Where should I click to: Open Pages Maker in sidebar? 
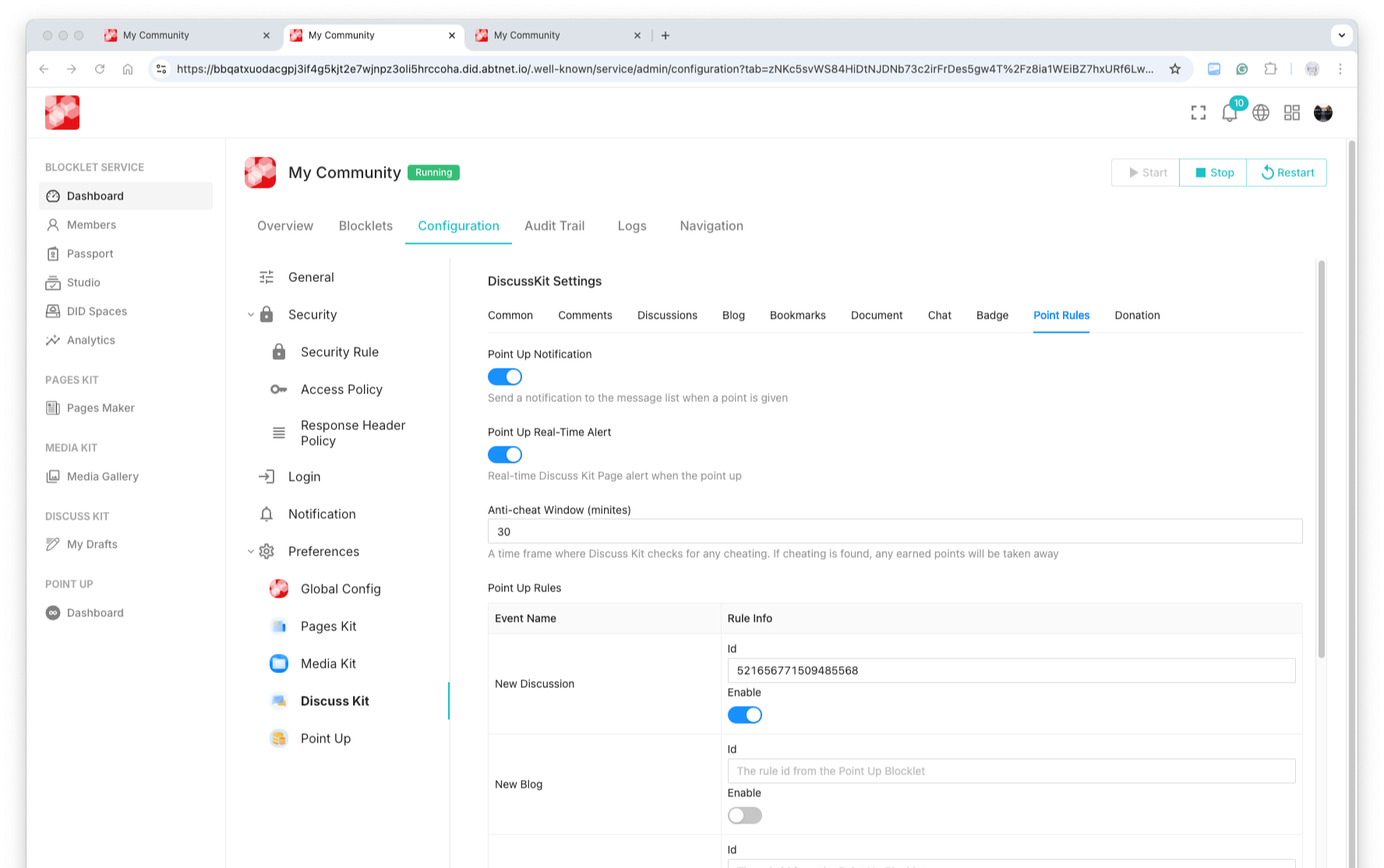[x=100, y=408]
